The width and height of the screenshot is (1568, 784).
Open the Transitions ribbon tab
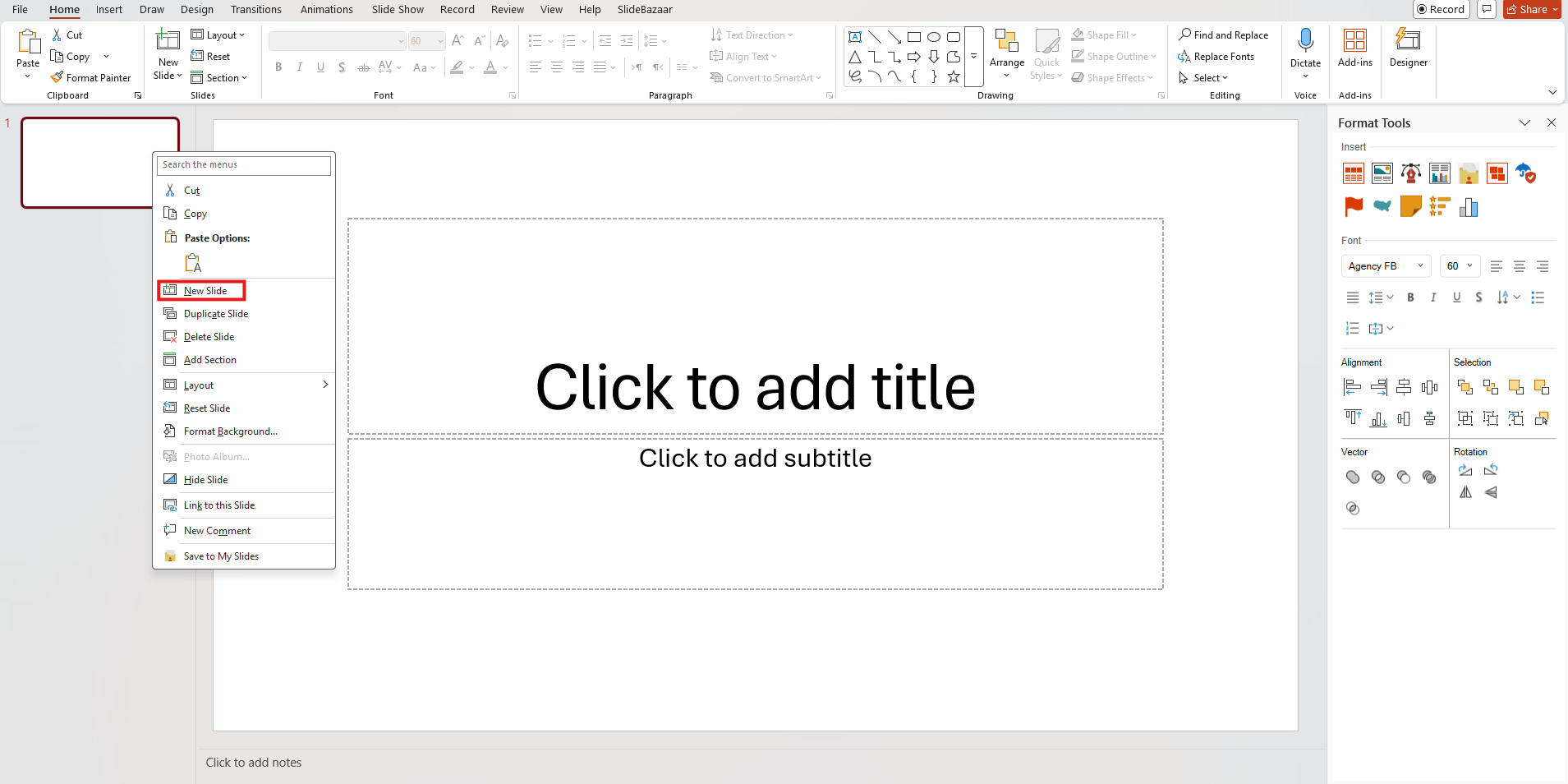click(x=255, y=10)
